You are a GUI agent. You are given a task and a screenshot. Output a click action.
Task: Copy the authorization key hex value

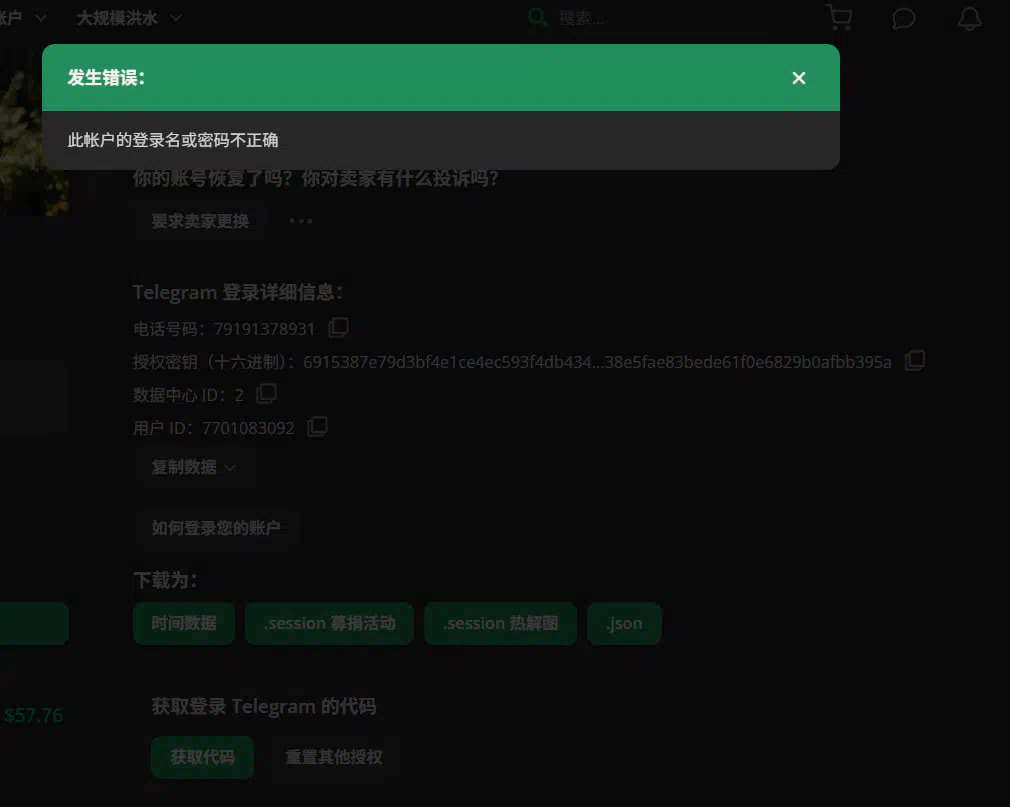(x=915, y=361)
